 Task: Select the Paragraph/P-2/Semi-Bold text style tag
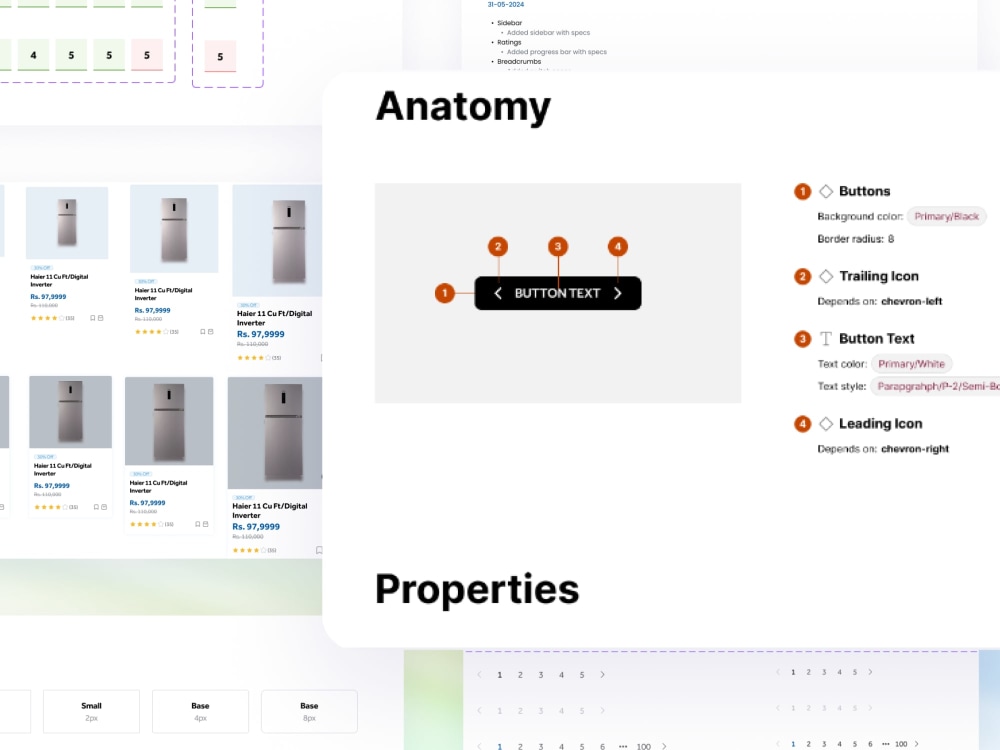click(936, 386)
